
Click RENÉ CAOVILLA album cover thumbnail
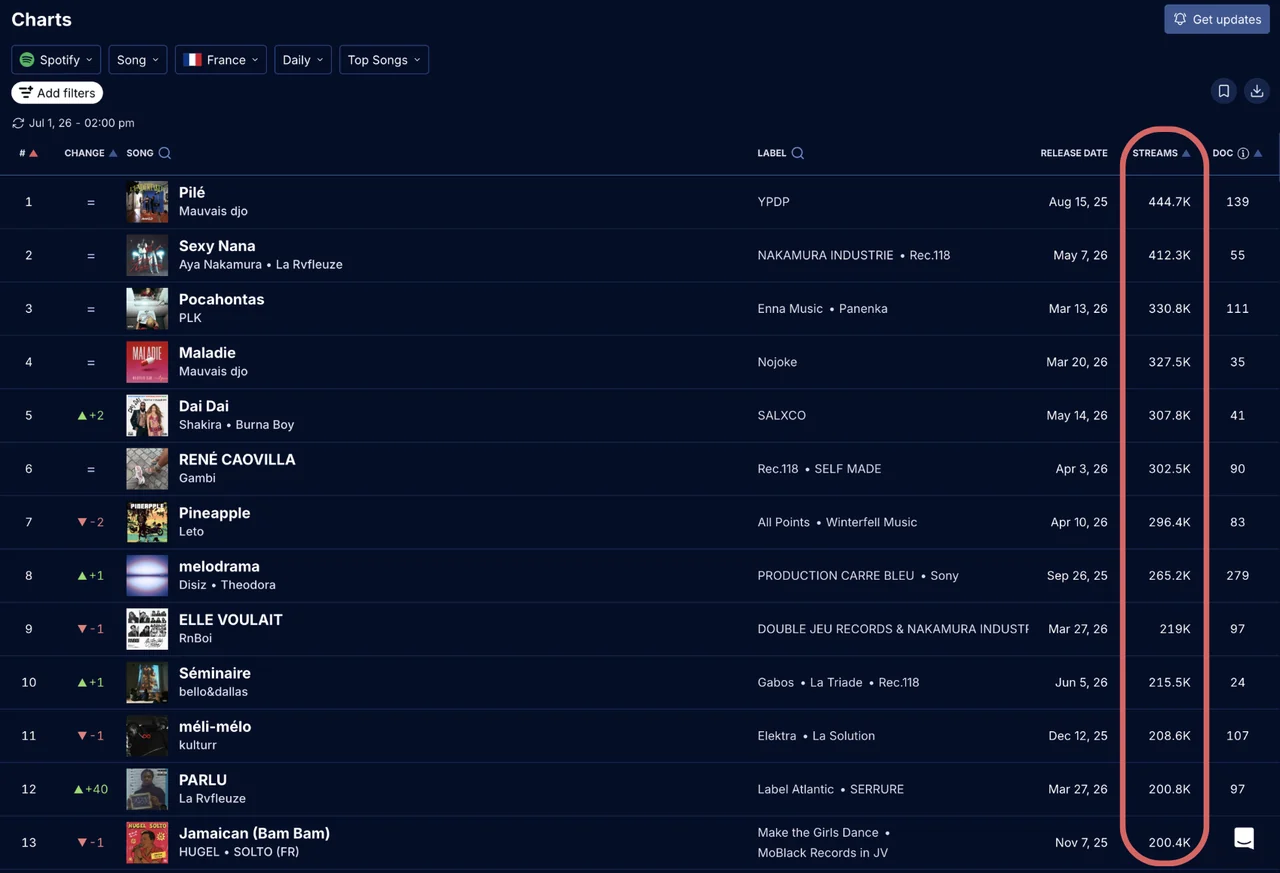(x=147, y=469)
